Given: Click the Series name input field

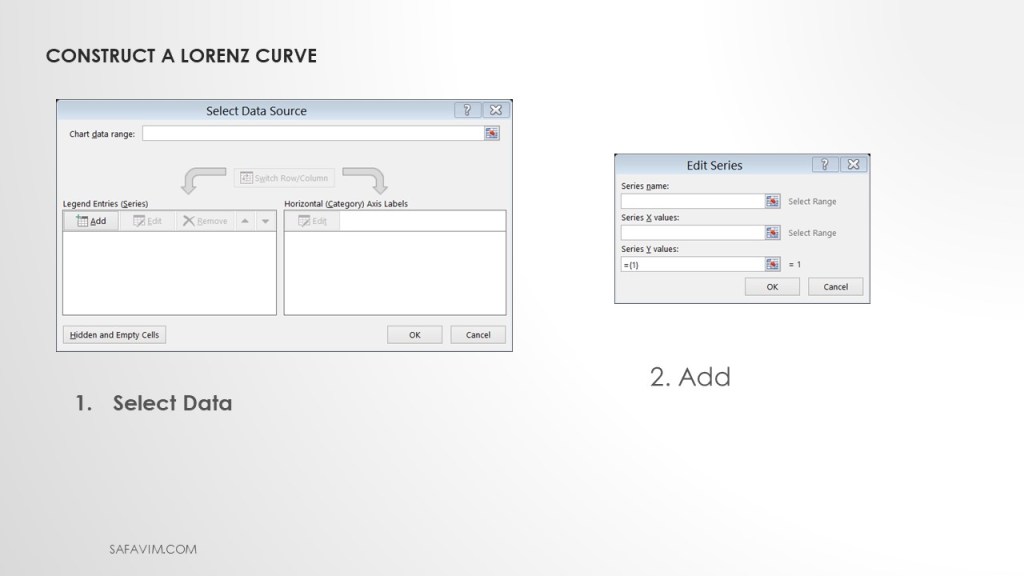Looking at the screenshot, I should [692, 201].
